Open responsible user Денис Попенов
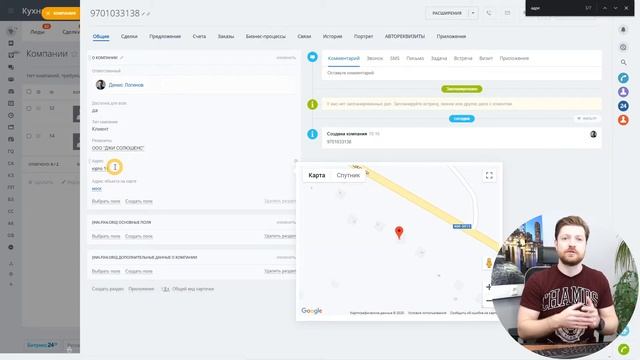The image size is (640, 360). pos(126,85)
